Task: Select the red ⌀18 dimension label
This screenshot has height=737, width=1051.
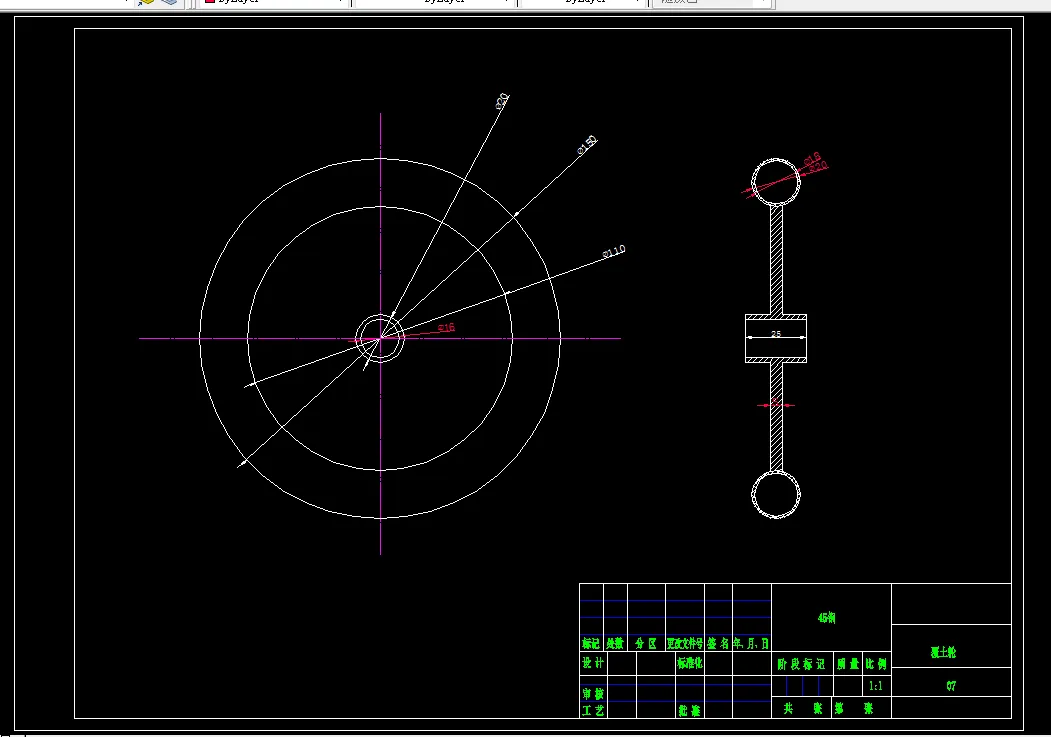Action: tap(812, 159)
